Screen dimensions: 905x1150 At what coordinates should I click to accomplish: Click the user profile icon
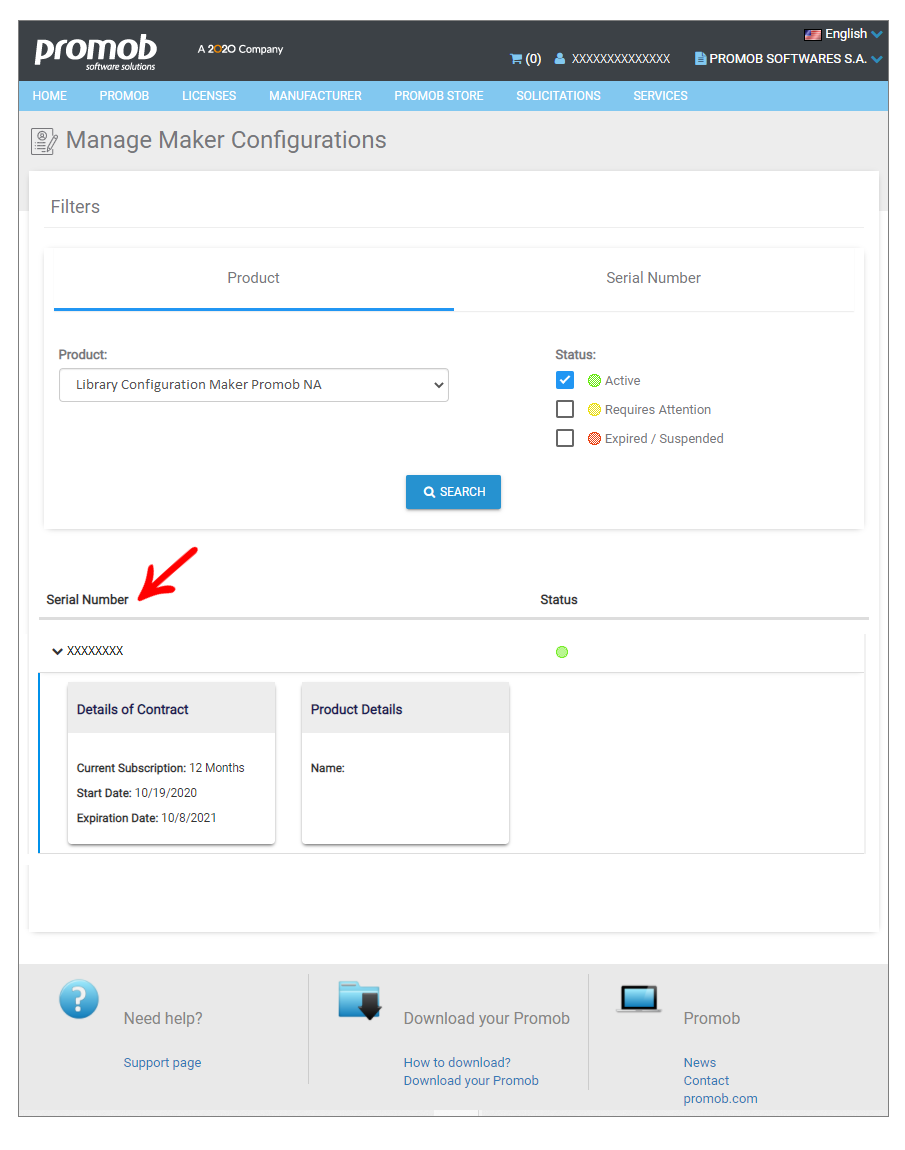[x=560, y=59]
